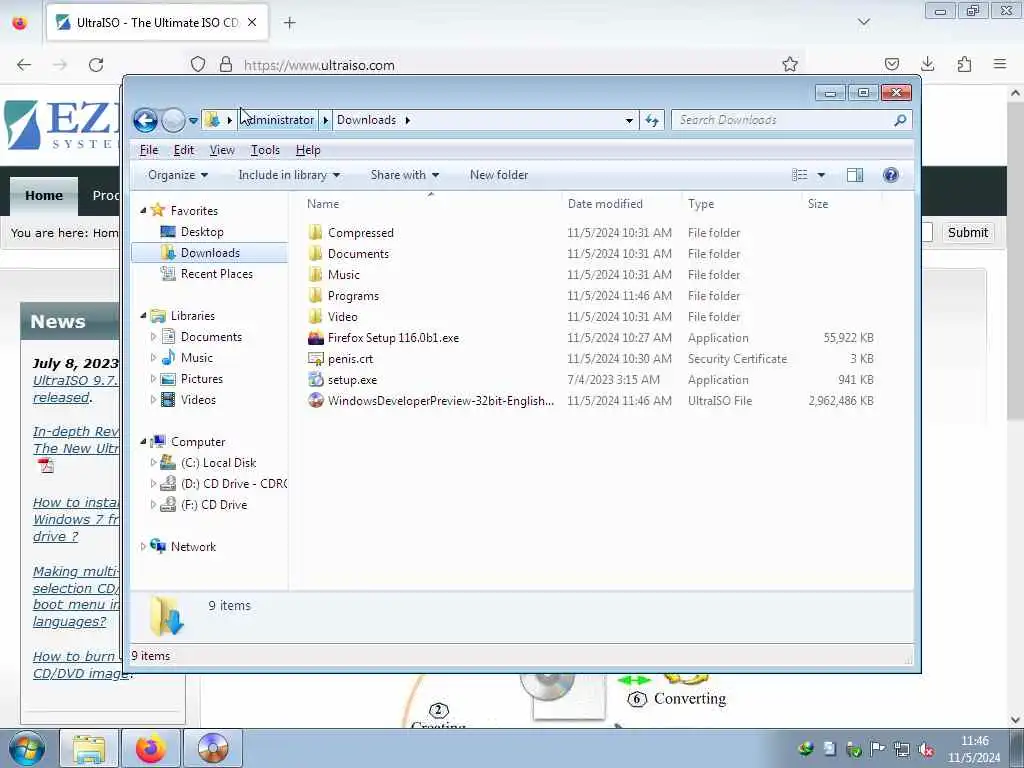Toggle the preview pane button
This screenshot has width=1024, height=768.
pyautogui.click(x=855, y=175)
